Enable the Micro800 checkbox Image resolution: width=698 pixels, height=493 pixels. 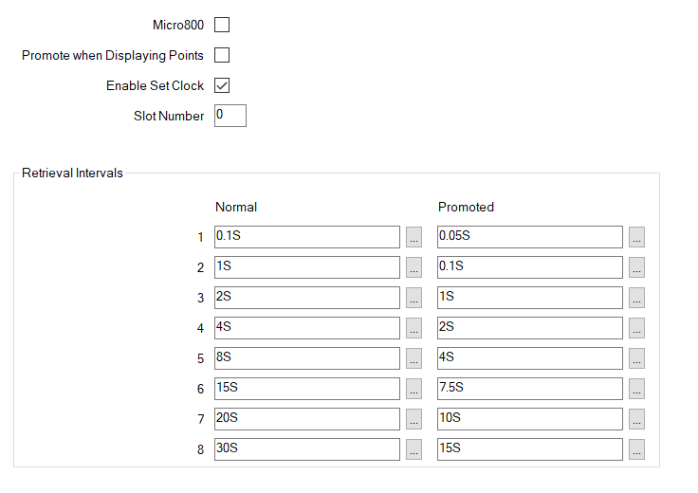[222, 25]
